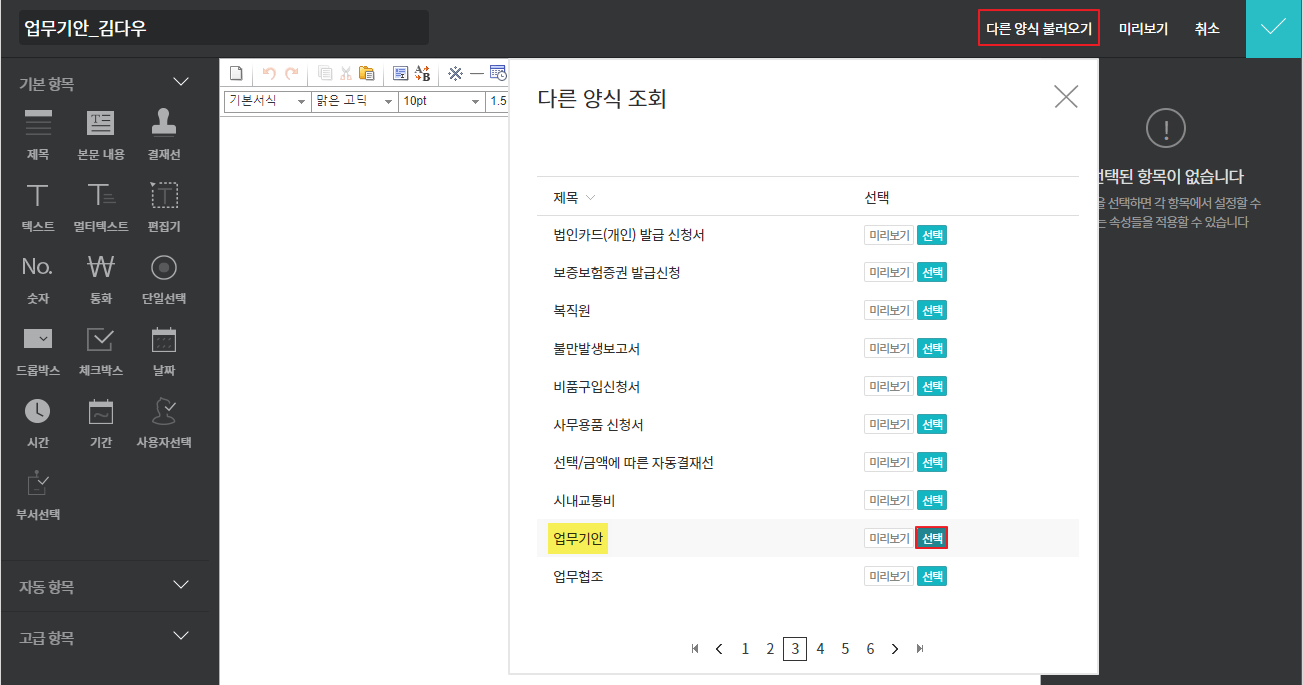
Task: Click the form title field 업무기안_김다우
Action: [x=223, y=28]
